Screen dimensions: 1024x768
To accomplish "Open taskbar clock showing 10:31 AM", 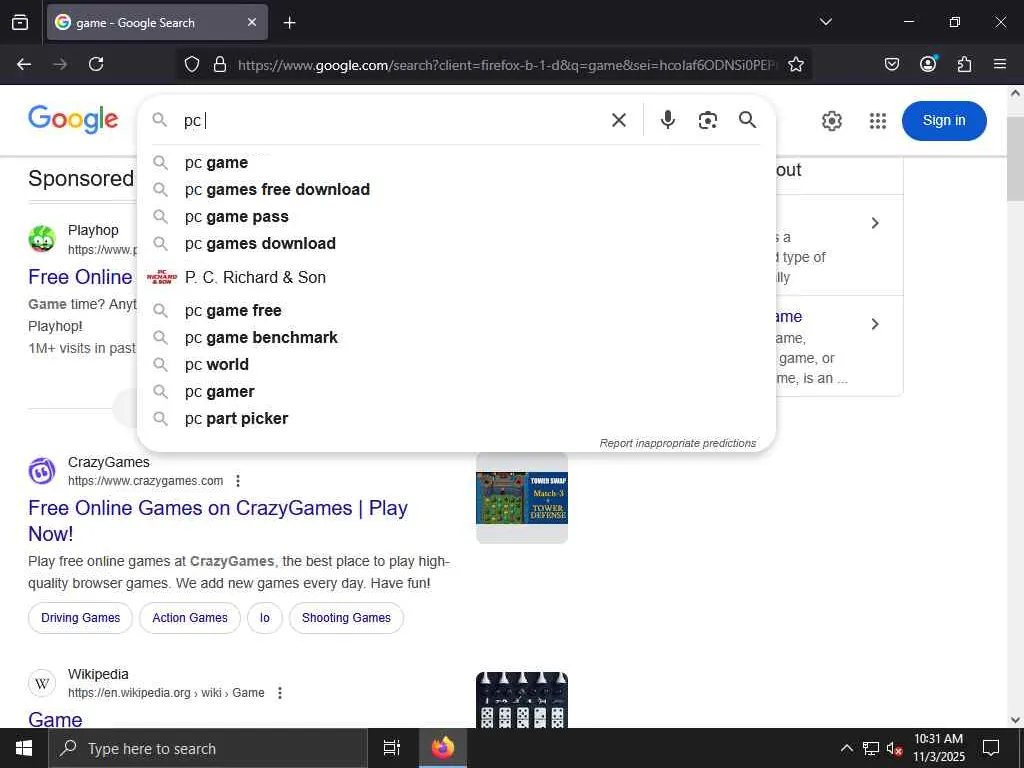I will pos(938,748).
